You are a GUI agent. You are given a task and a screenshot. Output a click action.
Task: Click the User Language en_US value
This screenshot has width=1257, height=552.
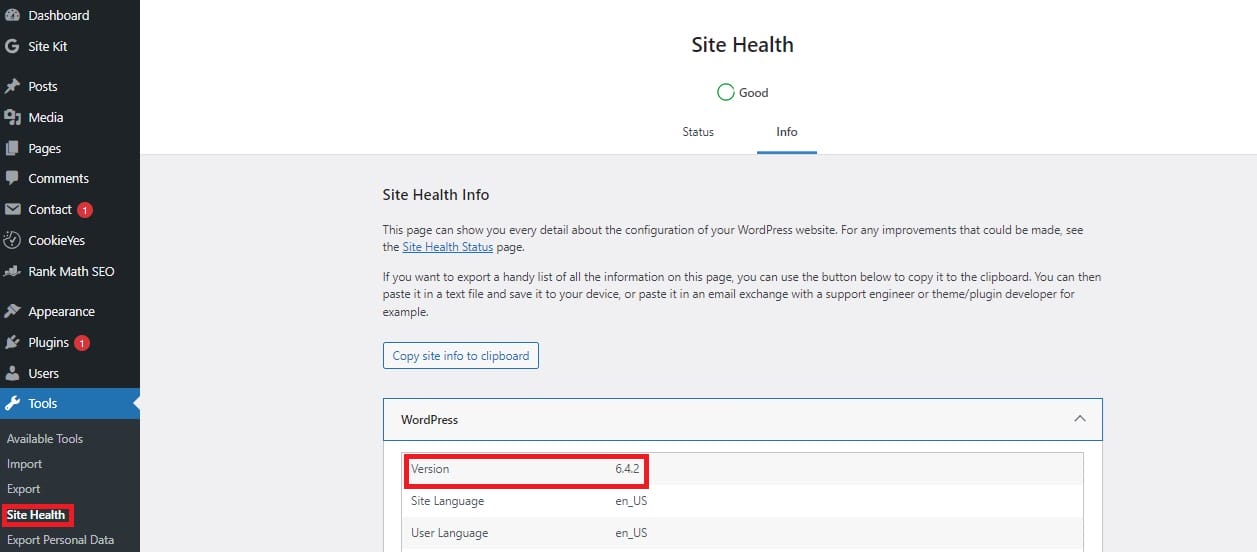tap(631, 533)
